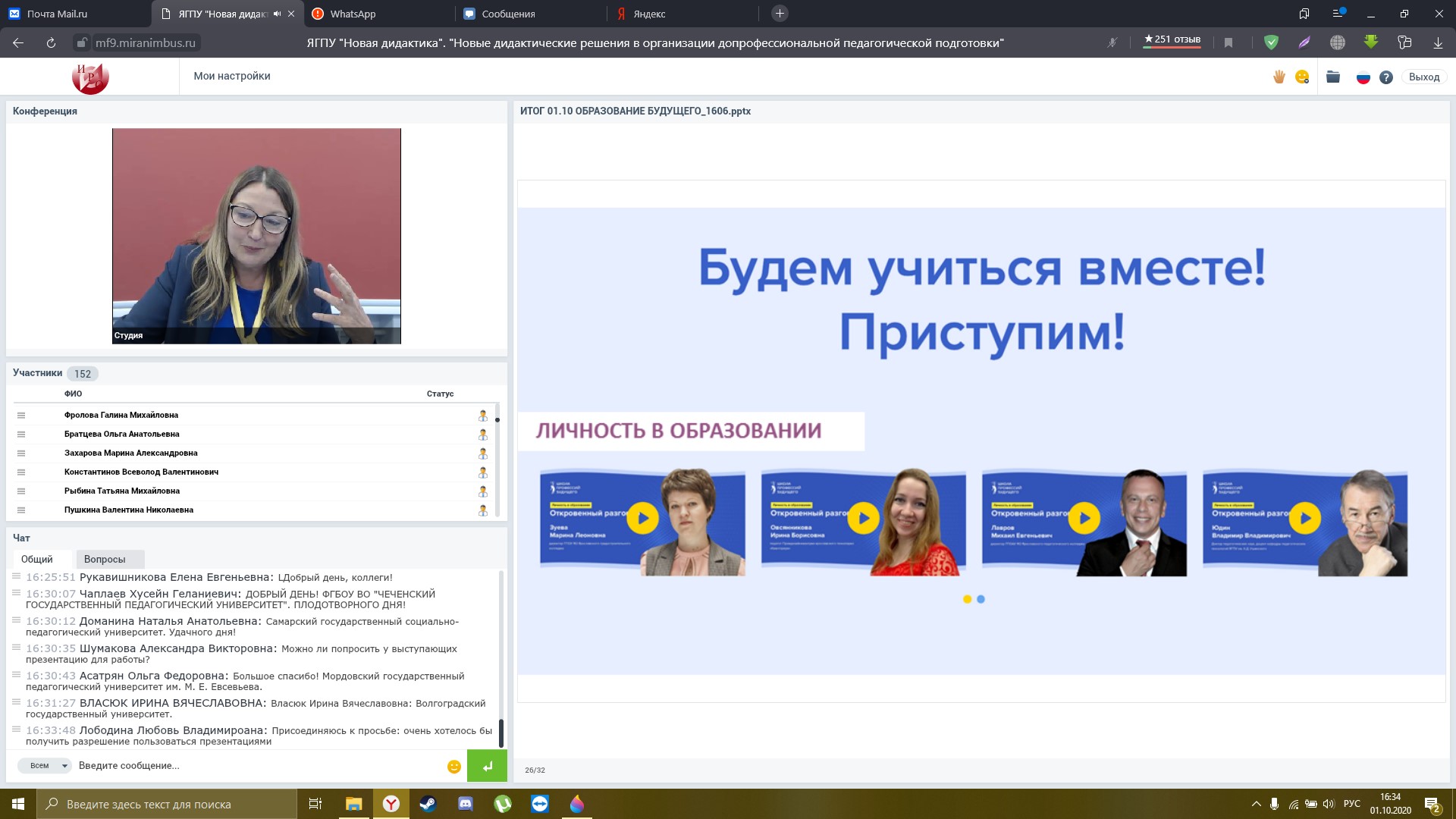1456x819 pixels.
Task: Play the Зуева Марина Леоновна video thumbnail
Action: (x=643, y=519)
